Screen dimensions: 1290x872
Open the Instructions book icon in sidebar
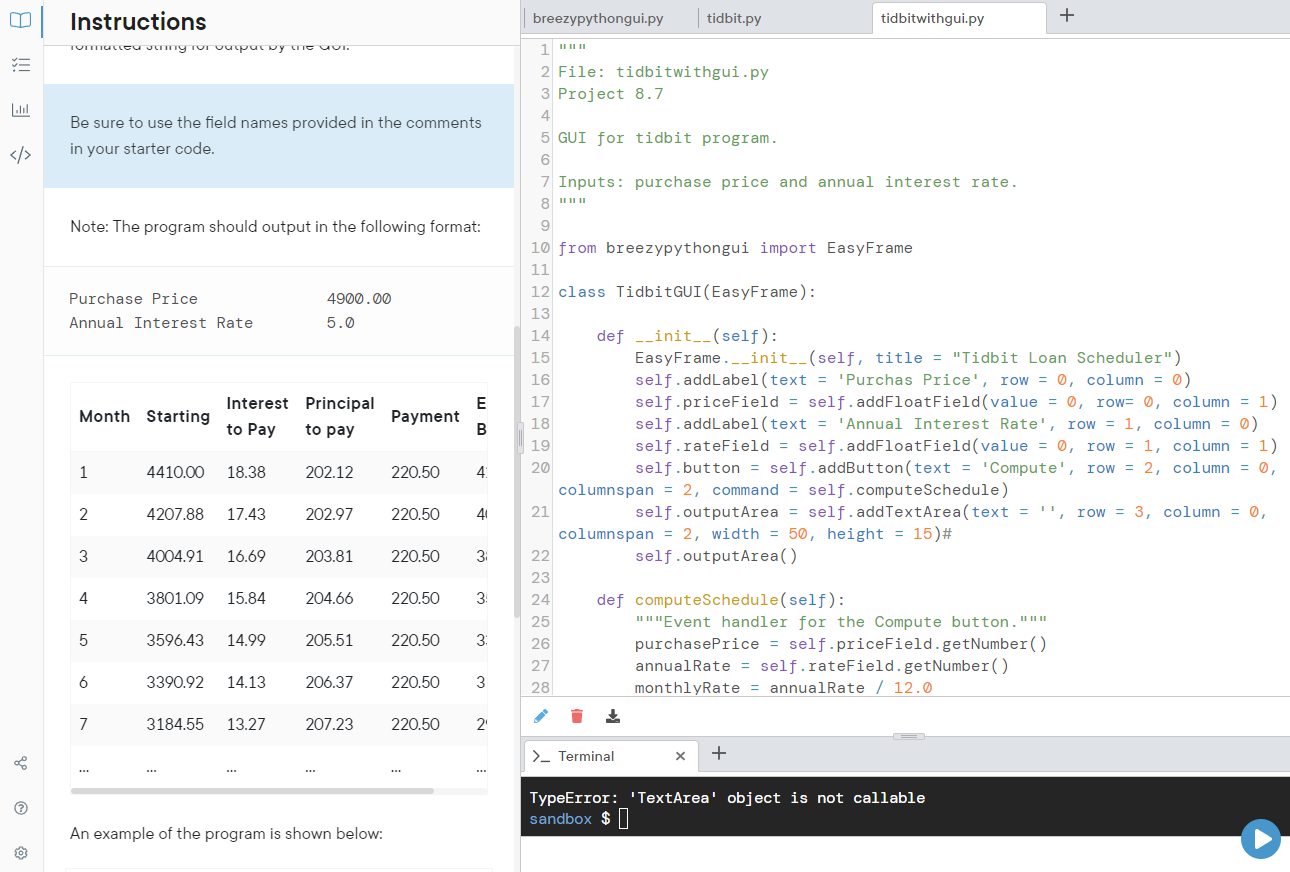[21, 20]
